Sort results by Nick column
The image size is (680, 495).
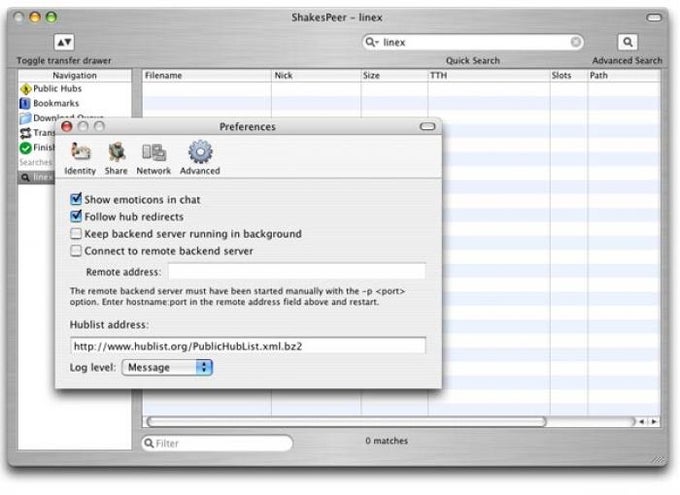[316, 75]
